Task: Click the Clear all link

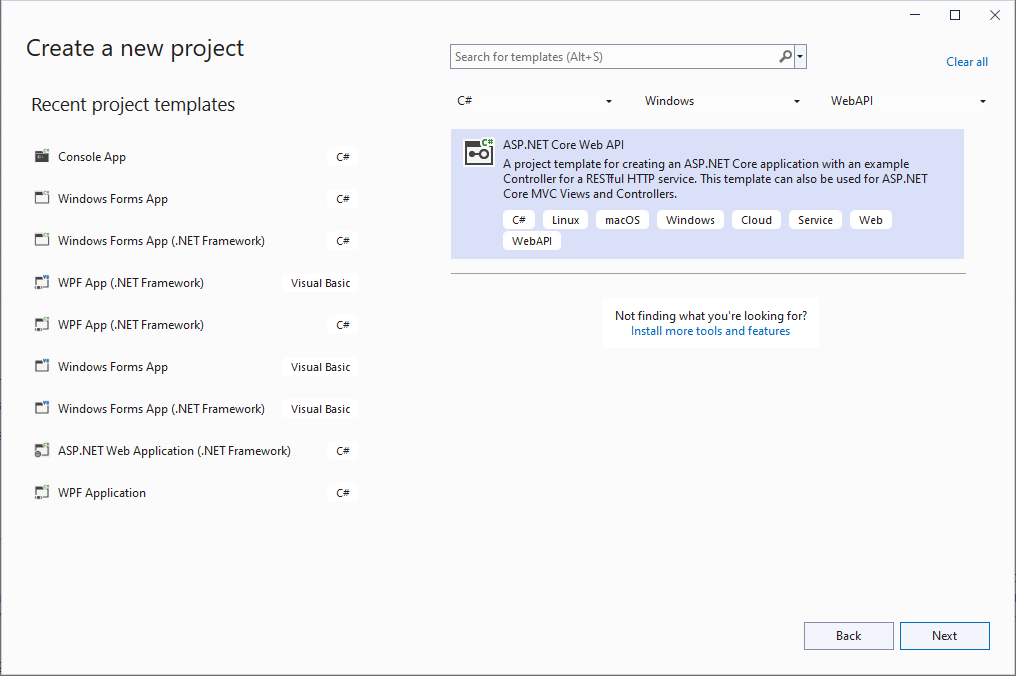Action: pos(967,62)
